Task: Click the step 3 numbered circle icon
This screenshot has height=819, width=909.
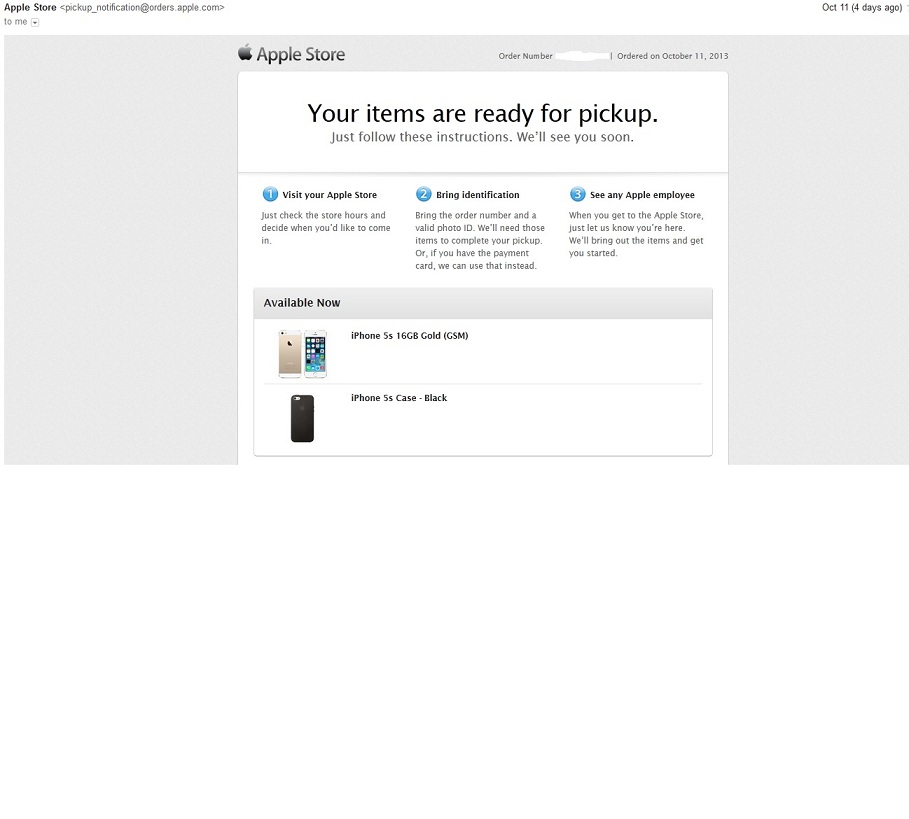Action: (x=577, y=194)
